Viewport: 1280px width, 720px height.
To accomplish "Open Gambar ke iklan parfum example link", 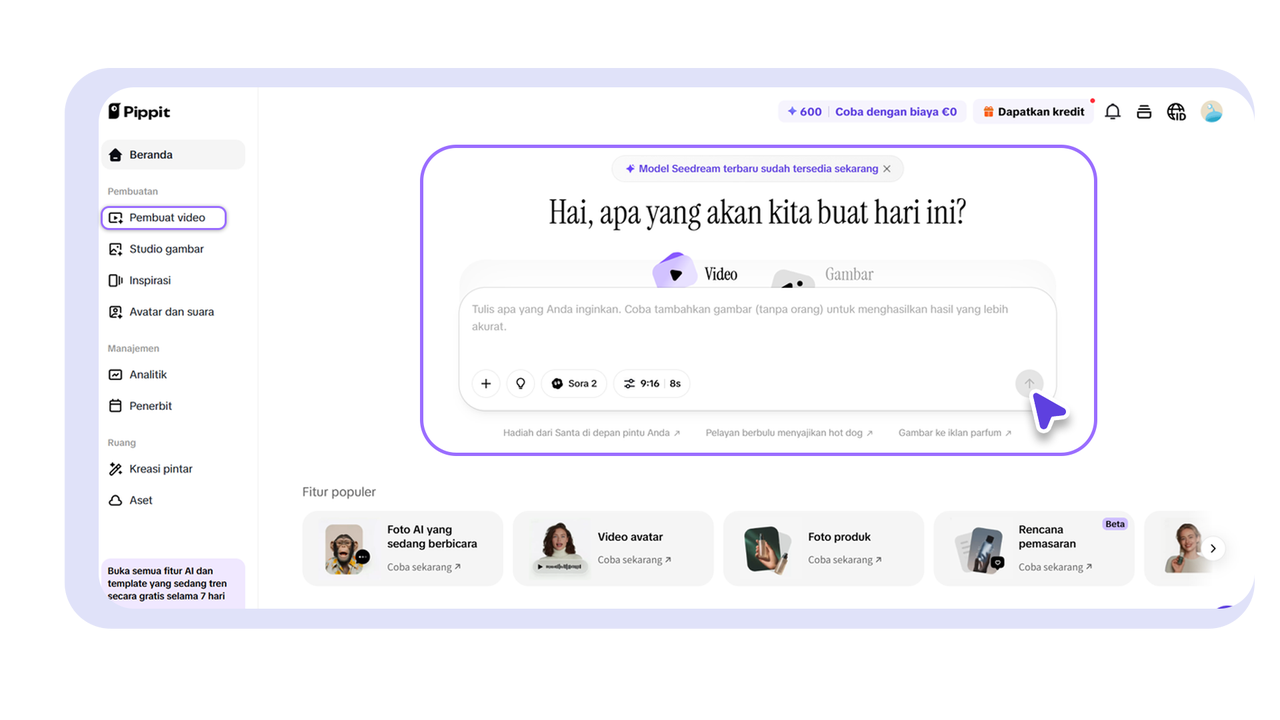I will pos(954,432).
